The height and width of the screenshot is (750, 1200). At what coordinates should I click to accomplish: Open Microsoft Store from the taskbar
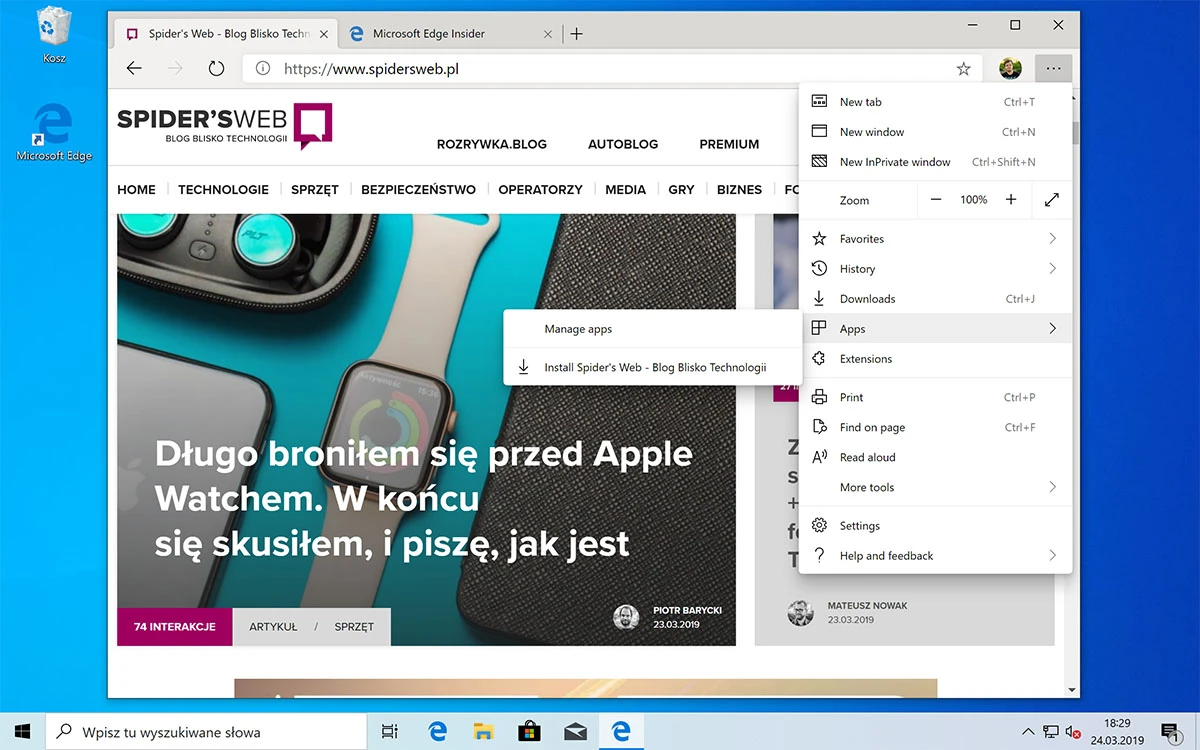pyautogui.click(x=529, y=732)
